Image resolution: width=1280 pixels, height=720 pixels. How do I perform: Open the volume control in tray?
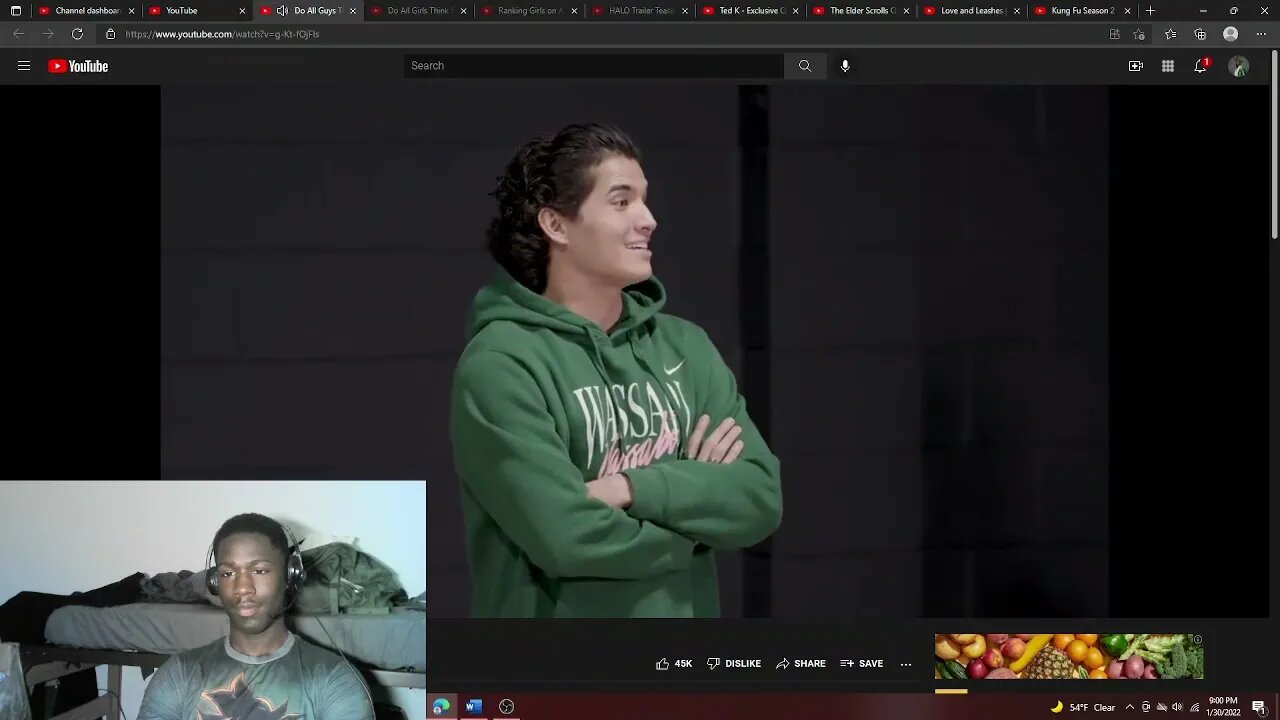(x=1177, y=707)
